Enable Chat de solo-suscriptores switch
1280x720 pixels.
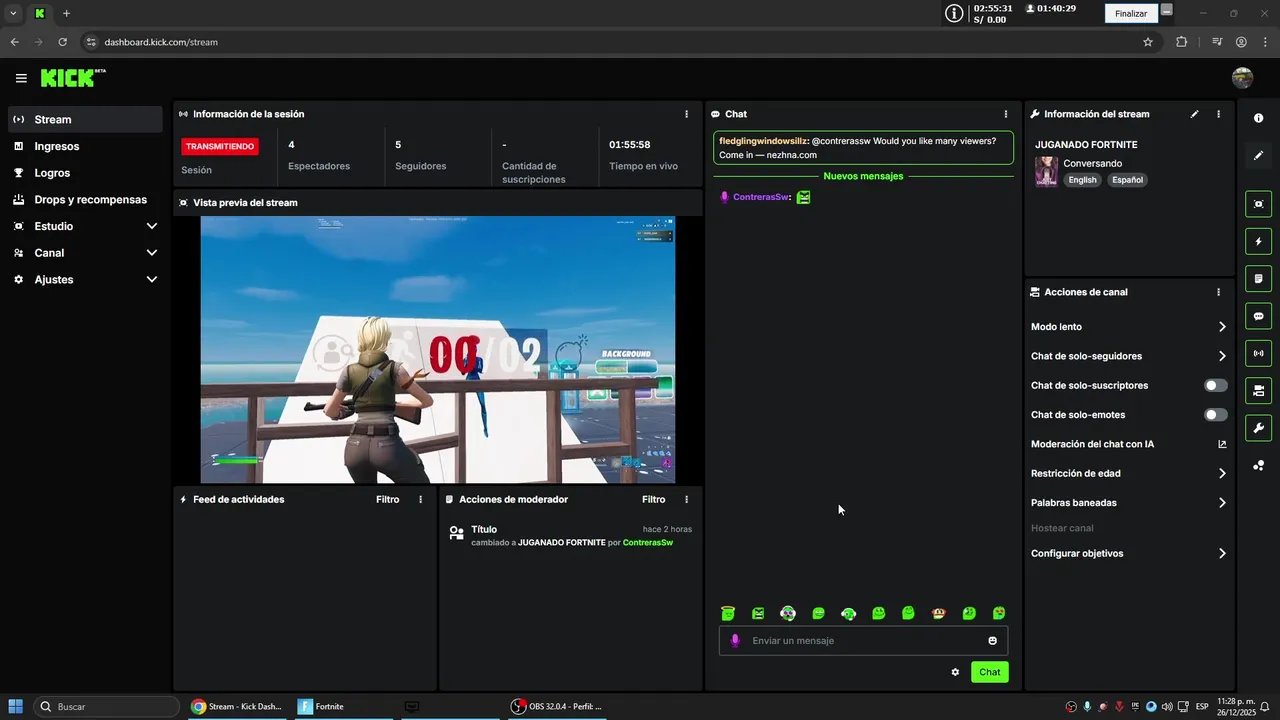tap(1216, 385)
